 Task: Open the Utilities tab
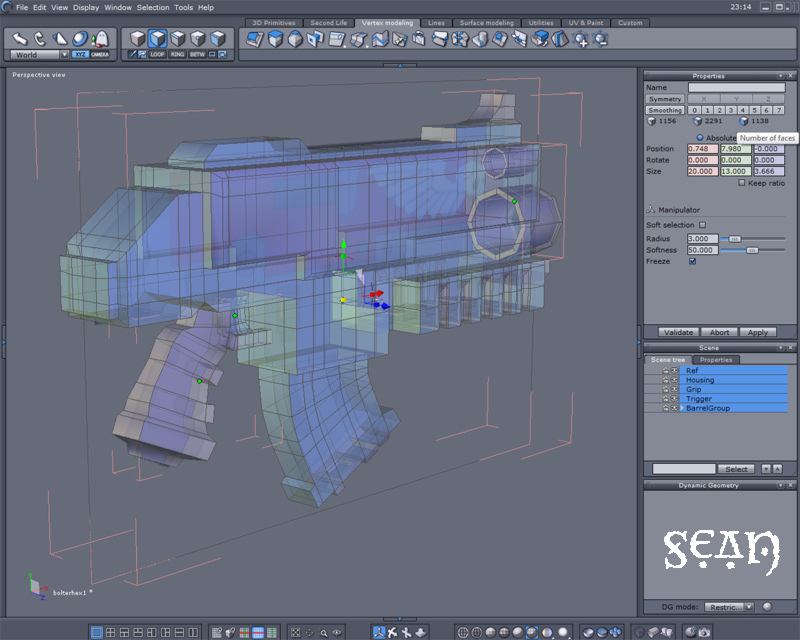(x=541, y=23)
